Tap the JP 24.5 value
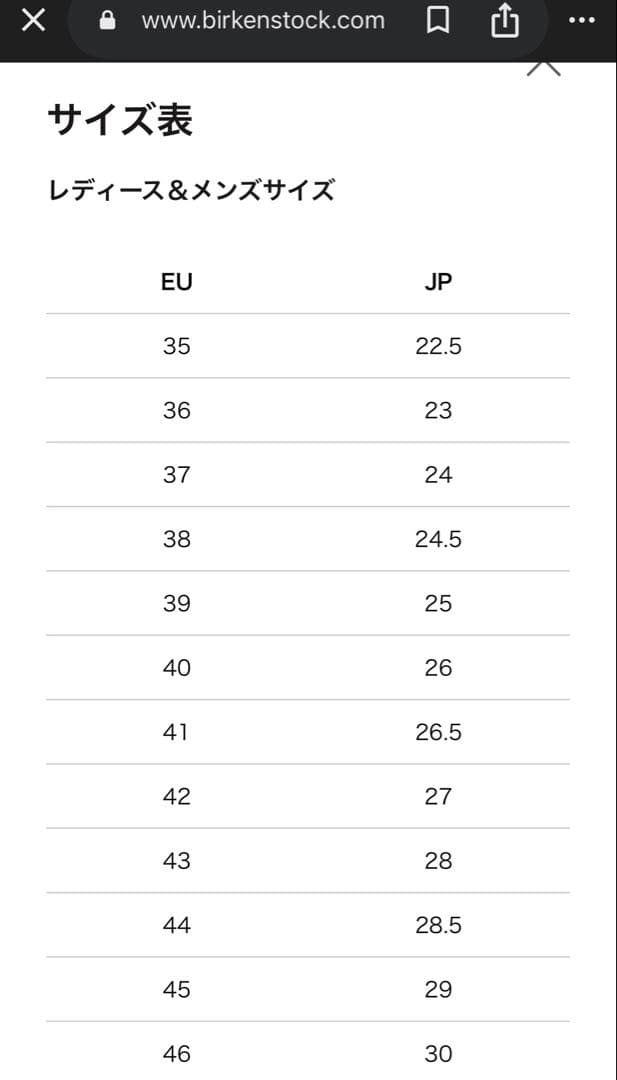 click(438, 539)
